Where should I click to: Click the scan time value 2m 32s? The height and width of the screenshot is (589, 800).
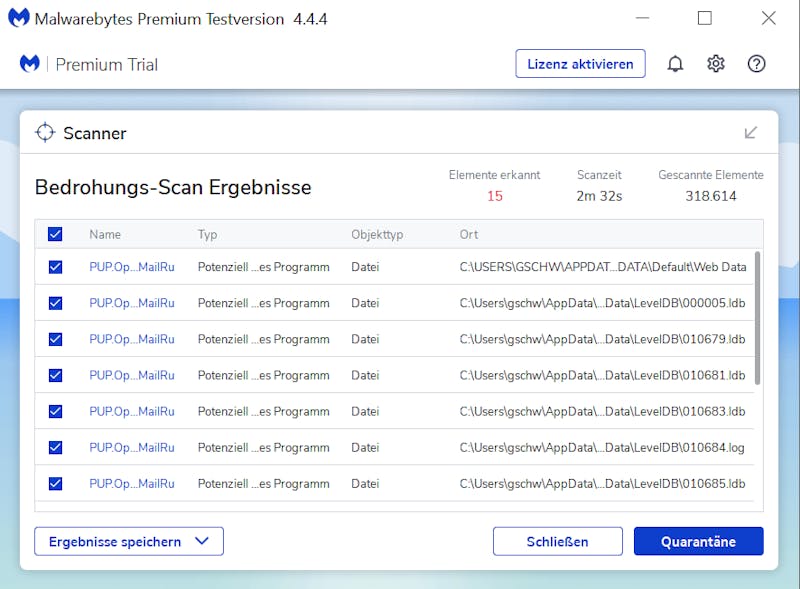[x=599, y=196]
